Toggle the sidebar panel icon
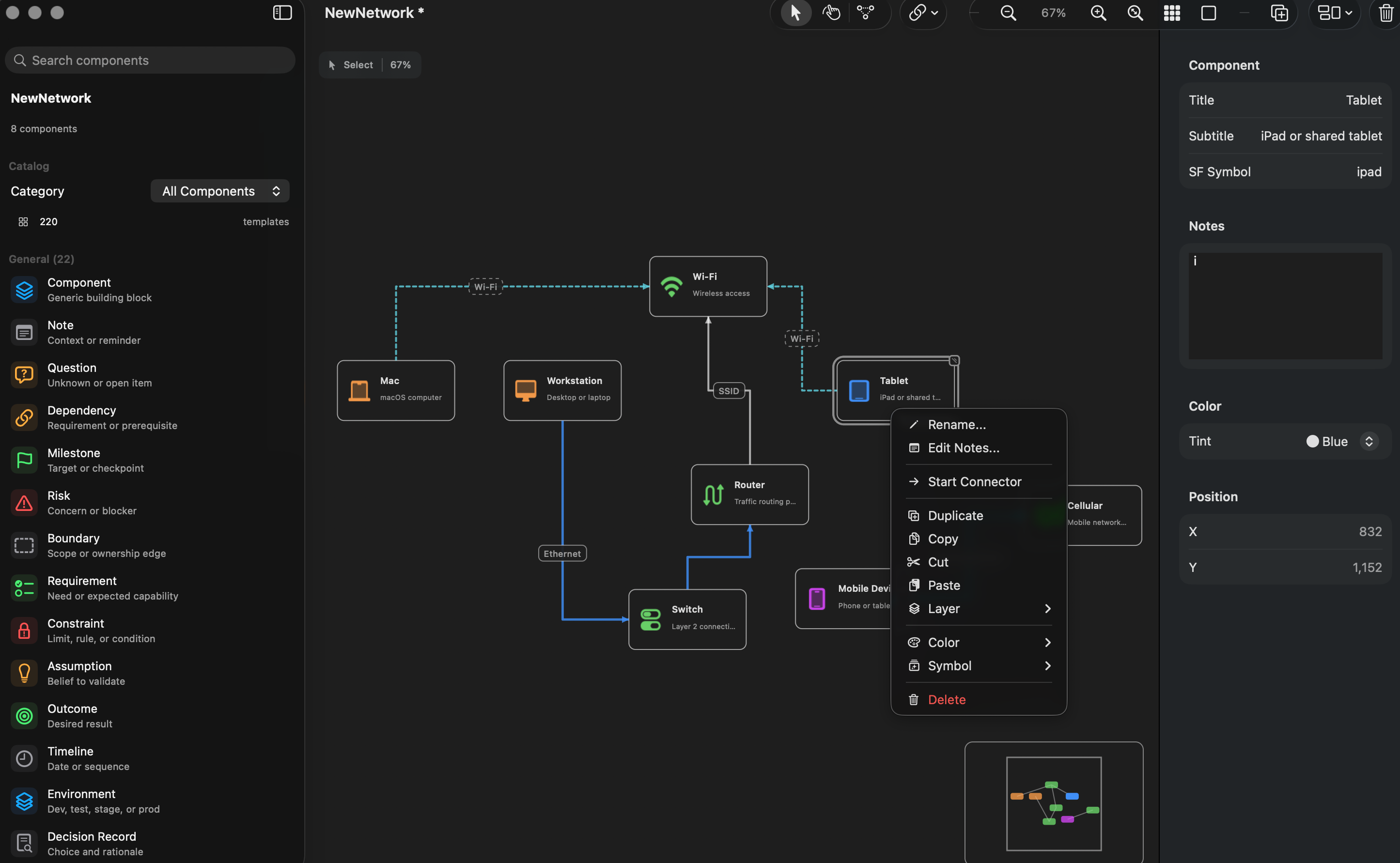 pyautogui.click(x=282, y=13)
